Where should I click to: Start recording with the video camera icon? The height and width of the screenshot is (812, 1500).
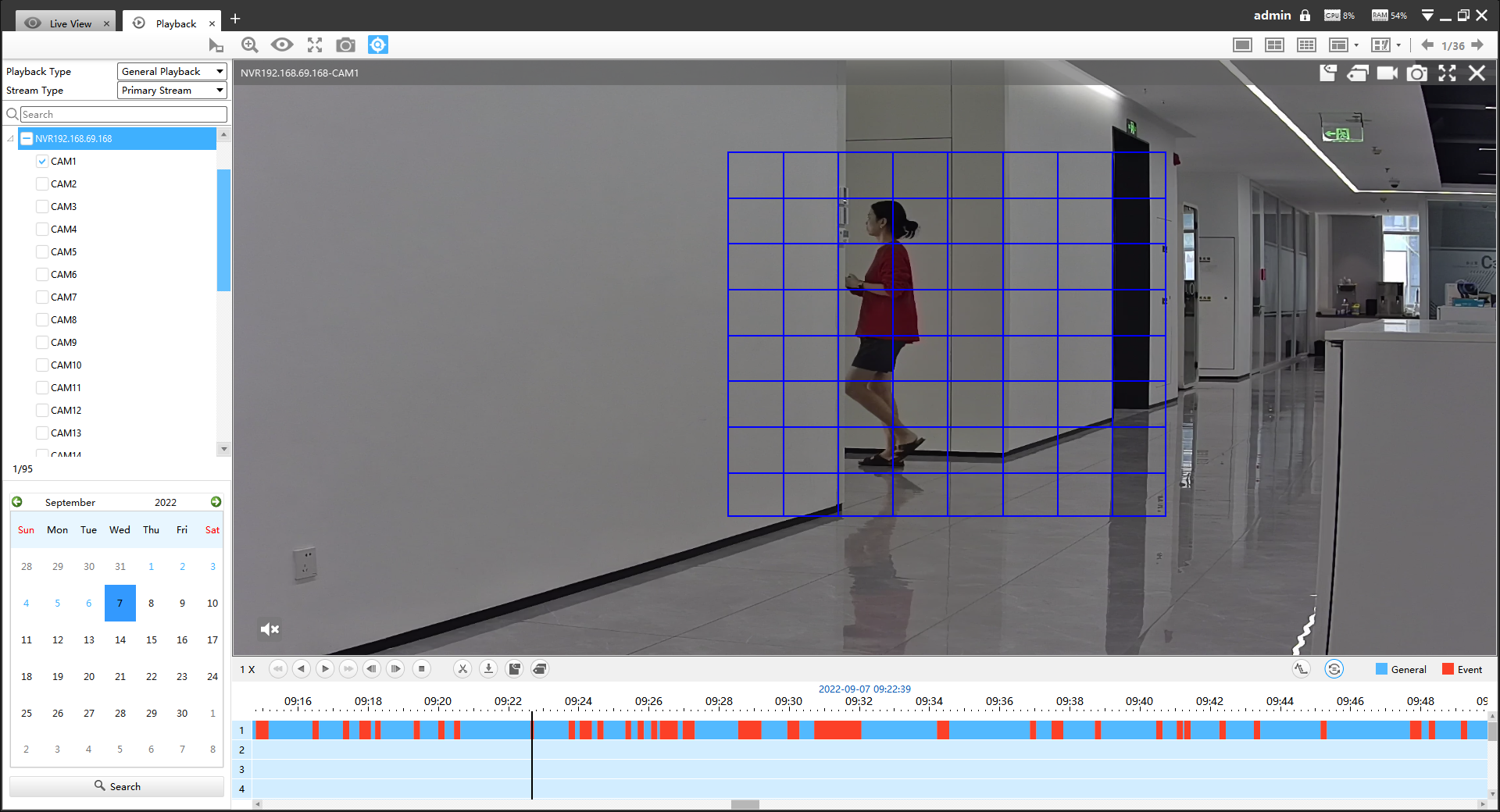(1387, 73)
